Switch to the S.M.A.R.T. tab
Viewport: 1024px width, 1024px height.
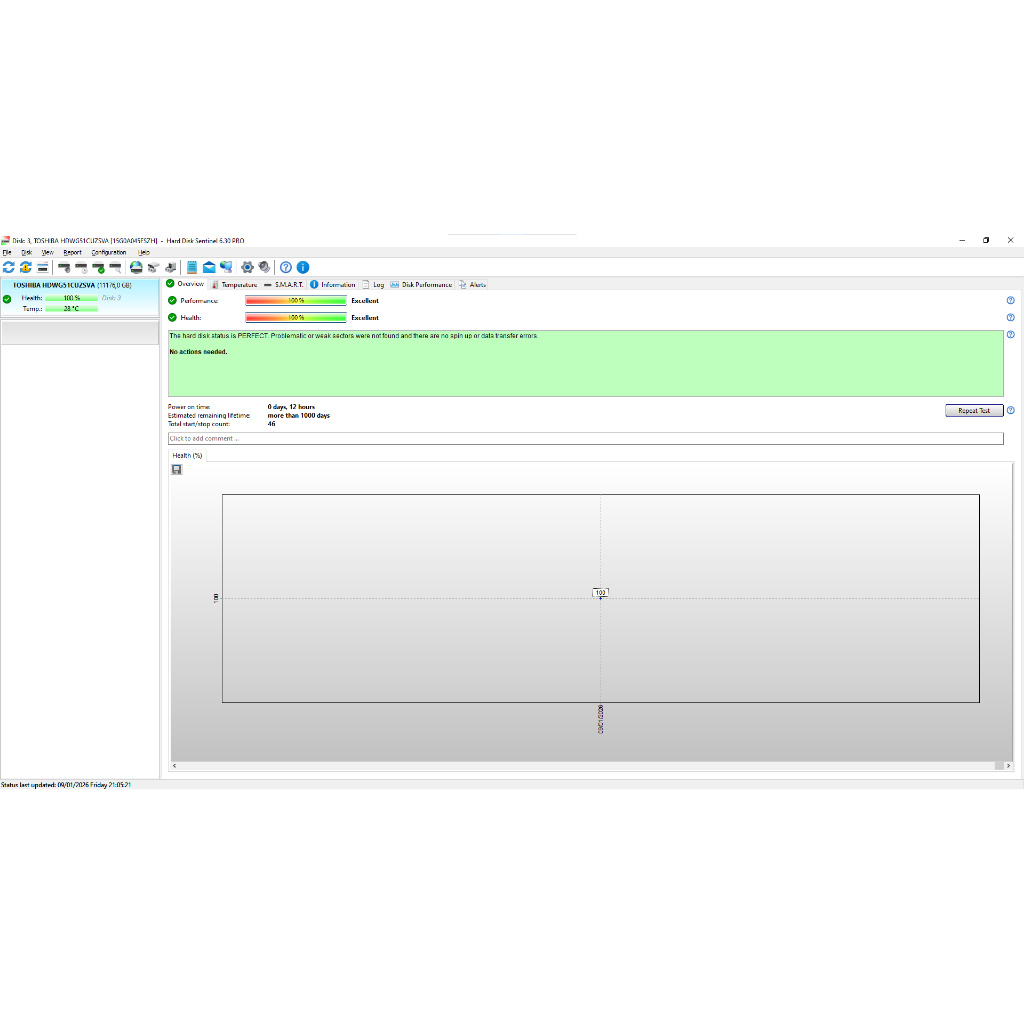284,284
